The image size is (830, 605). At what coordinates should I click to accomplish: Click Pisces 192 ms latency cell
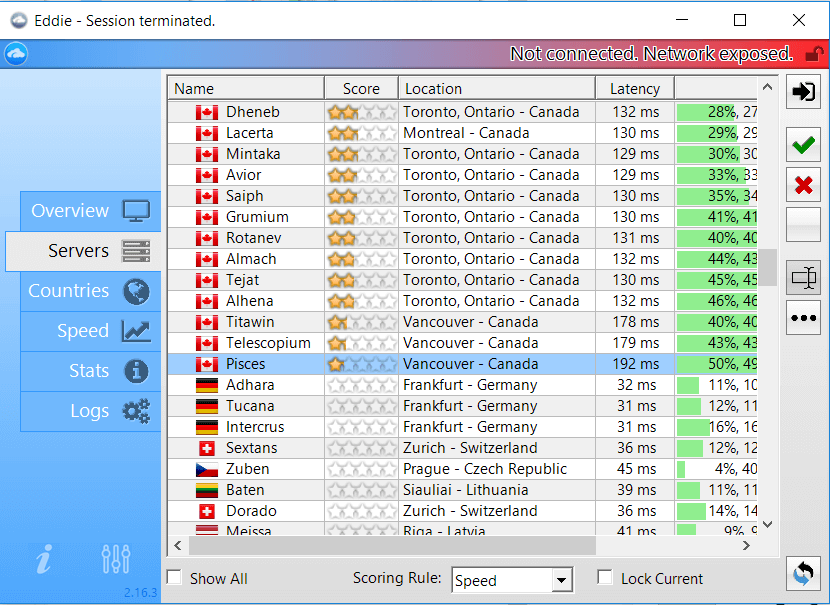635,364
